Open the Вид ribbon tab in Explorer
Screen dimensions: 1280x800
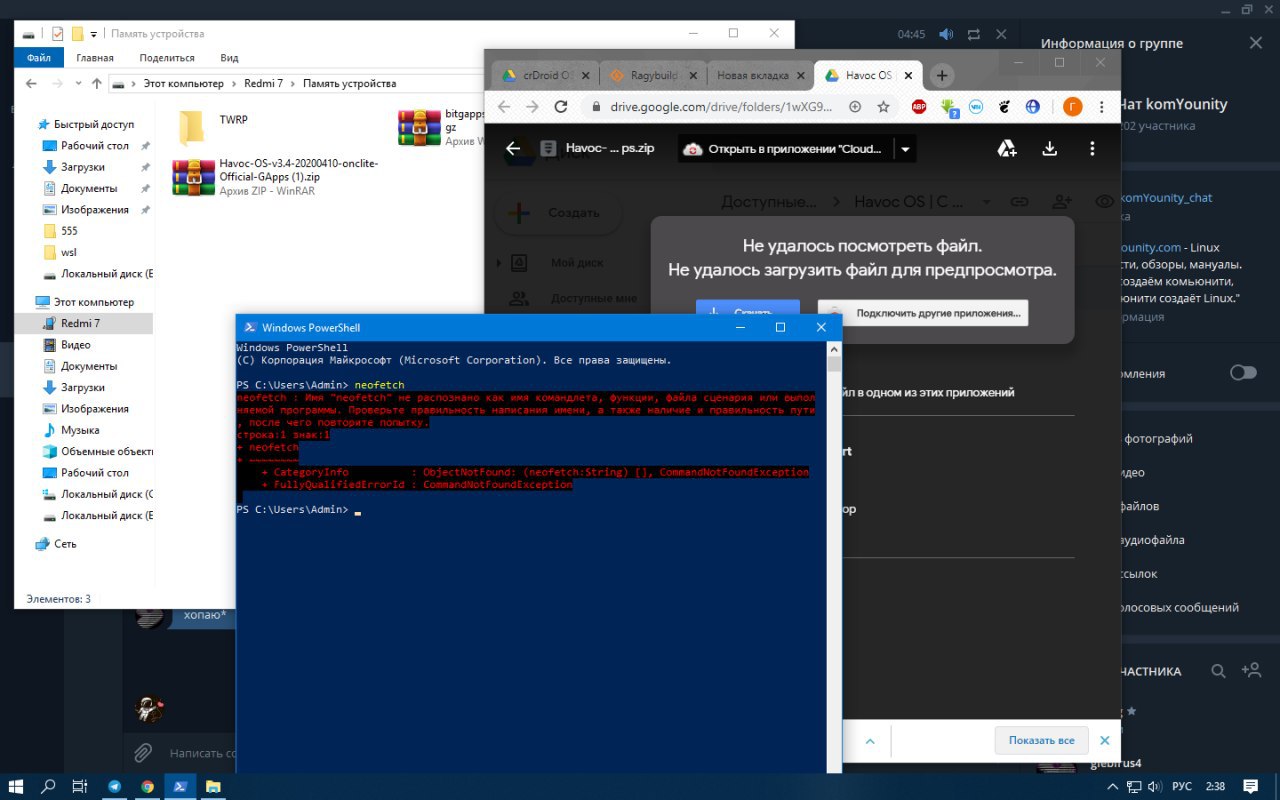pos(229,58)
